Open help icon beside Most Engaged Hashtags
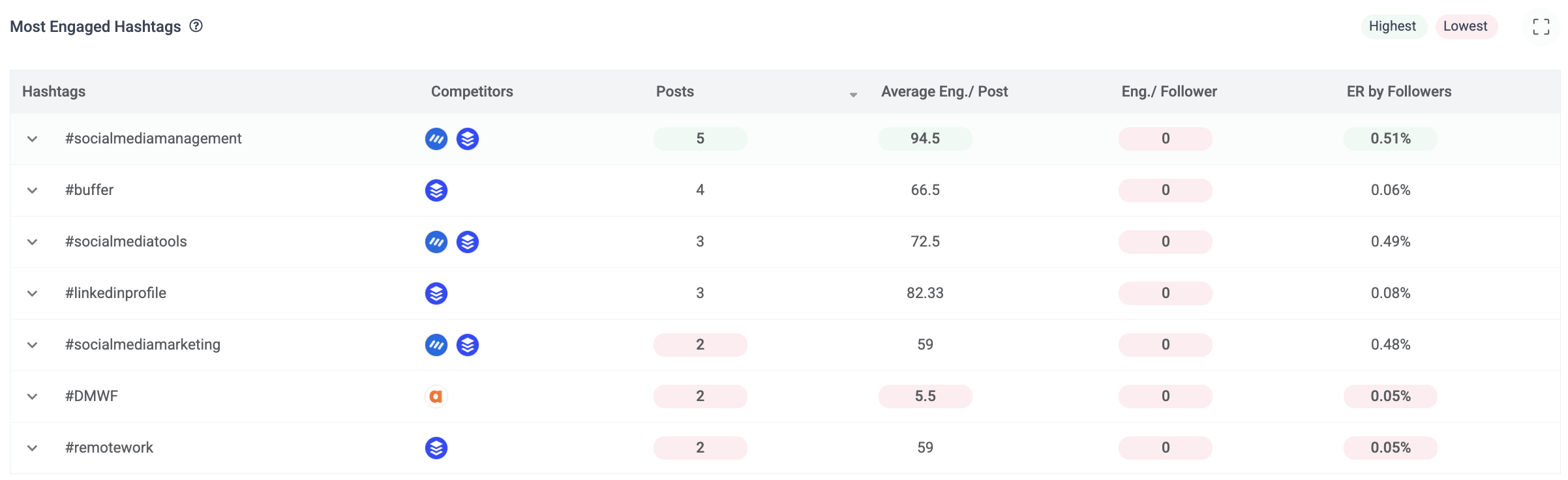 [196, 26]
